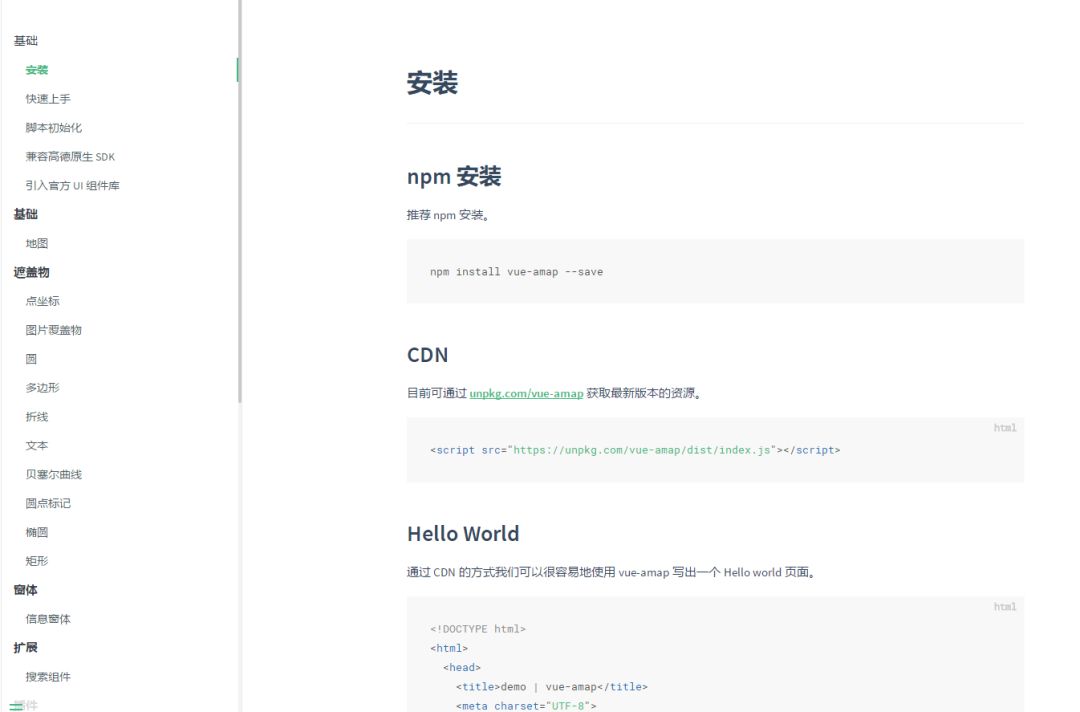Click the 遮盖物 section heading
This screenshot has height=712, width=1080.
pyautogui.click(x=31, y=273)
